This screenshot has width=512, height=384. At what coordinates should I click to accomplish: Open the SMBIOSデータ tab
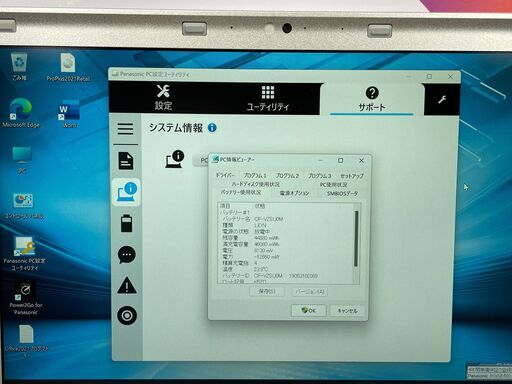342,193
